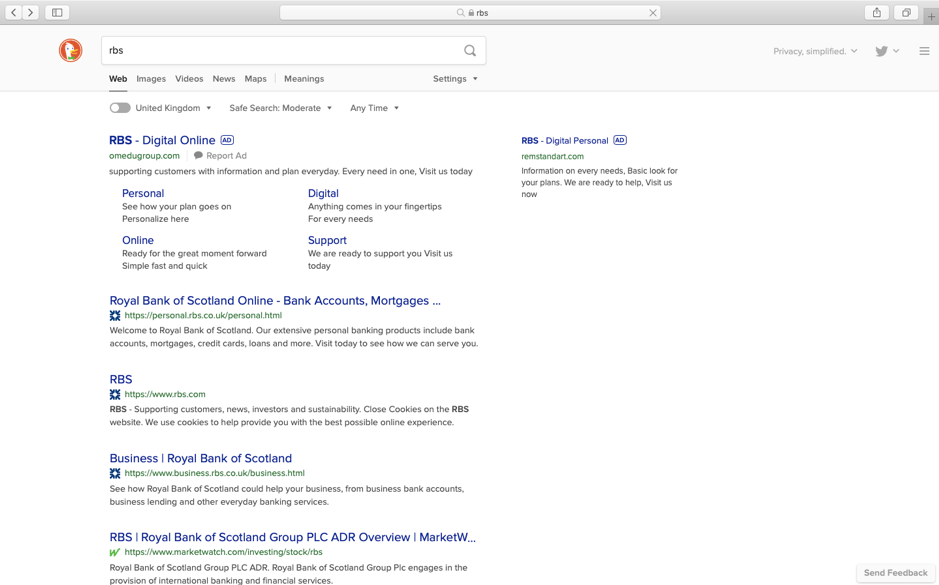Click the AD badge beside Digital Personal

(620, 140)
